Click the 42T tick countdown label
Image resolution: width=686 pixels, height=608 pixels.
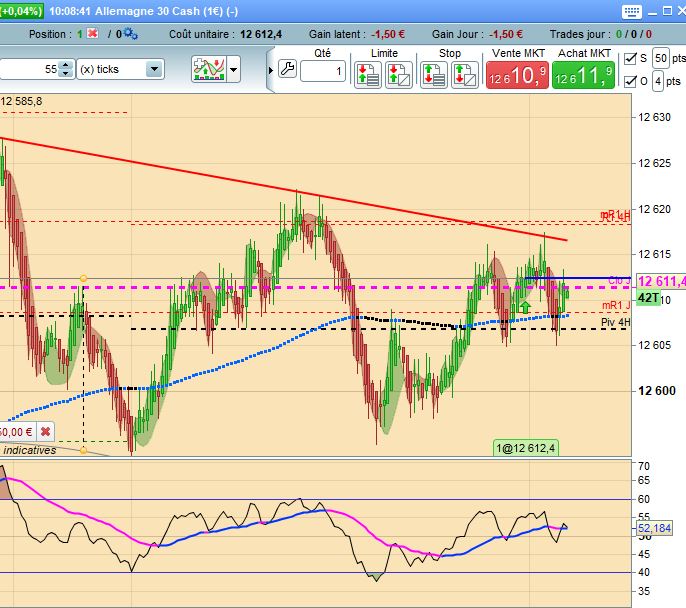tap(648, 298)
